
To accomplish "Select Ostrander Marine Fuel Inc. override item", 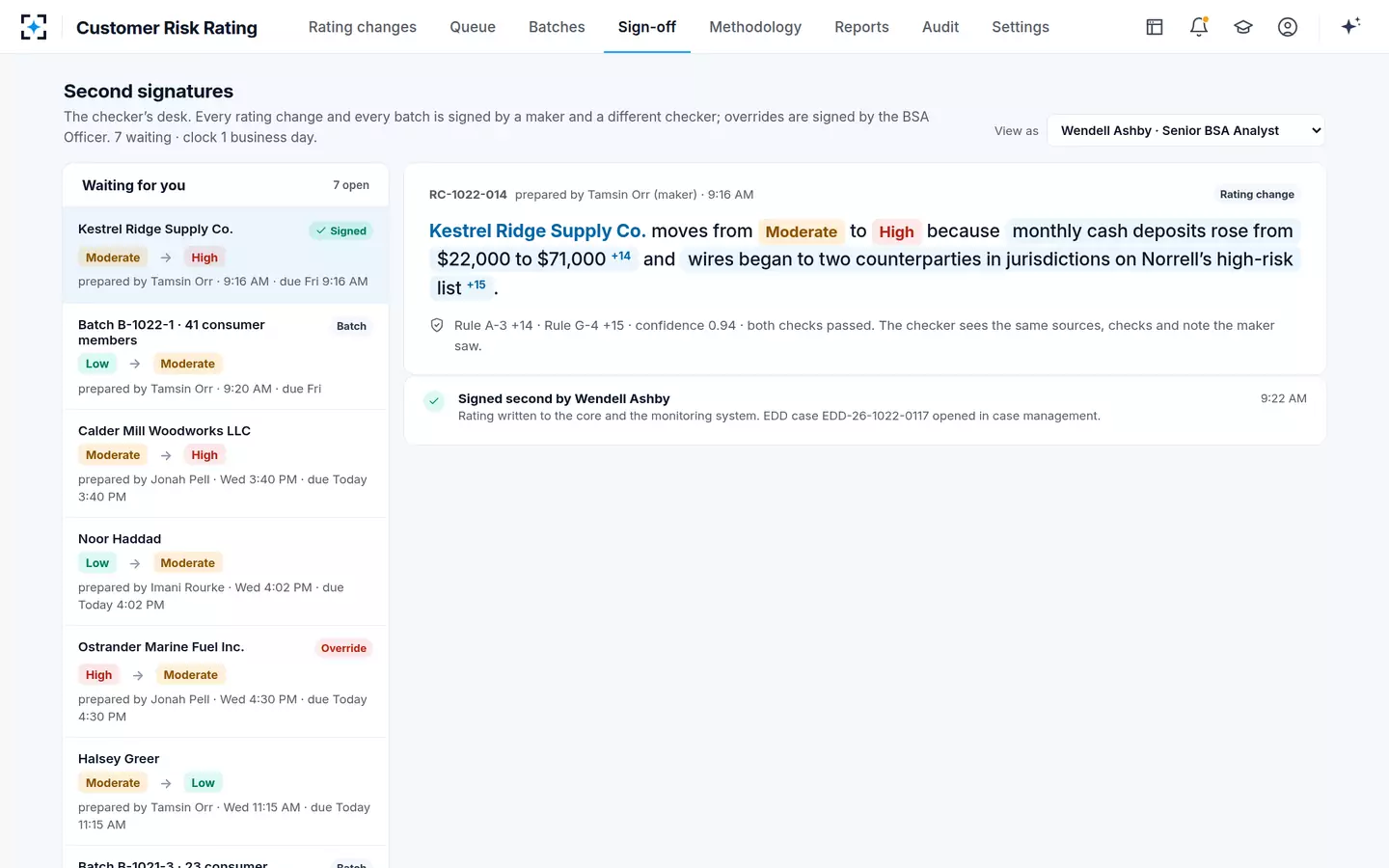I will (x=226, y=682).
